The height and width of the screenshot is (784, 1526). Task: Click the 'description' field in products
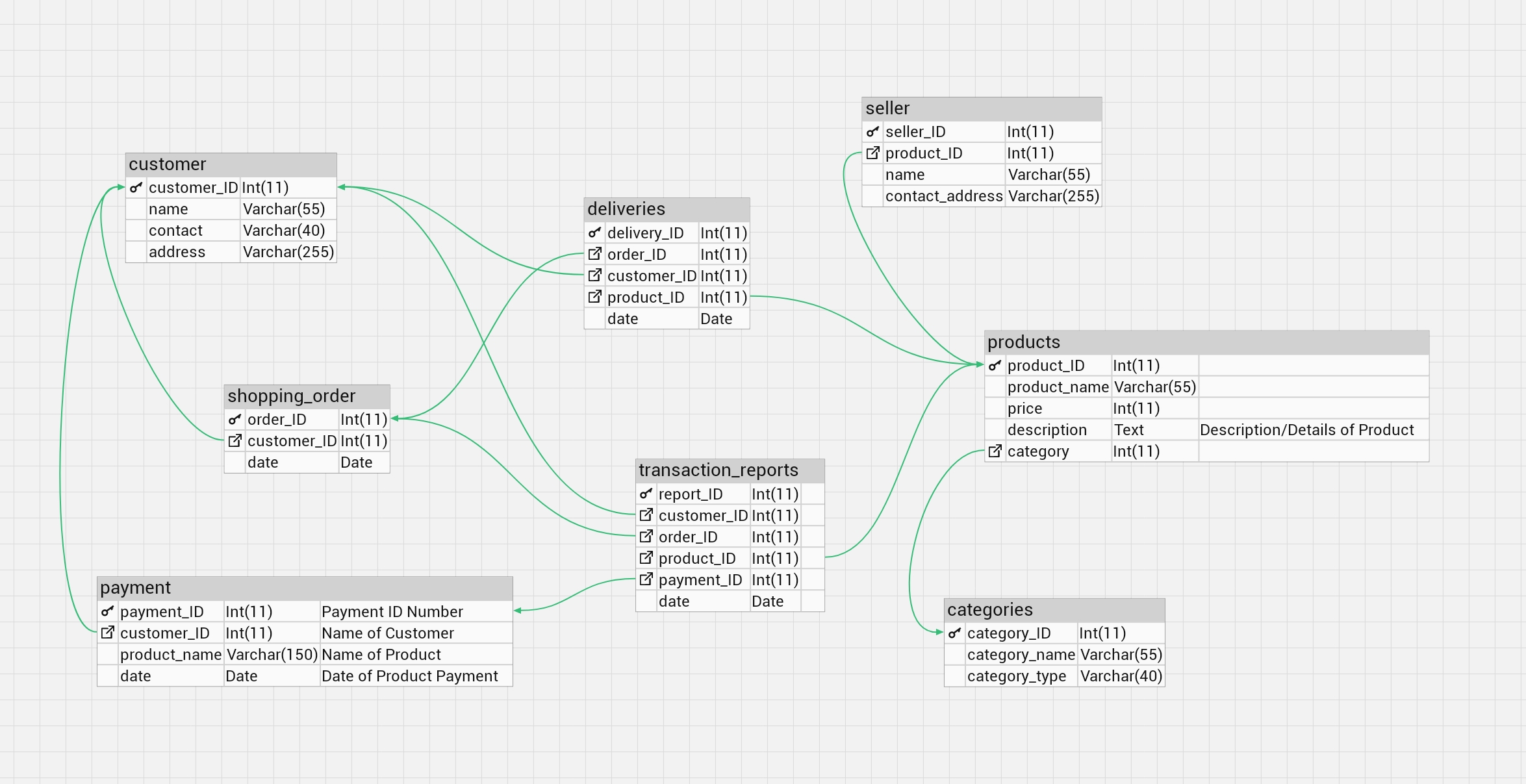1047,430
